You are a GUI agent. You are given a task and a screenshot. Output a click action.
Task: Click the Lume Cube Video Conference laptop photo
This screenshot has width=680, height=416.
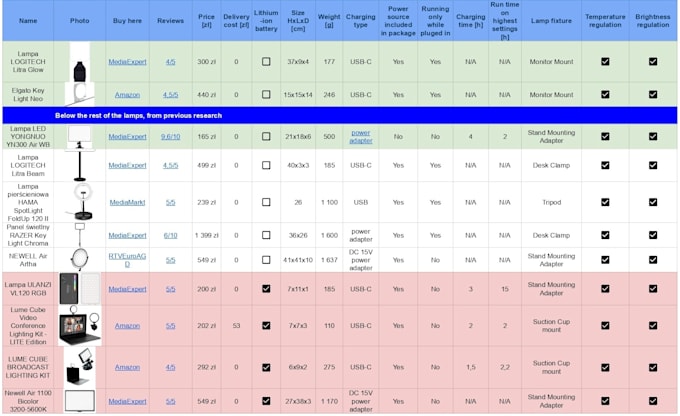(x=80, y=326)
